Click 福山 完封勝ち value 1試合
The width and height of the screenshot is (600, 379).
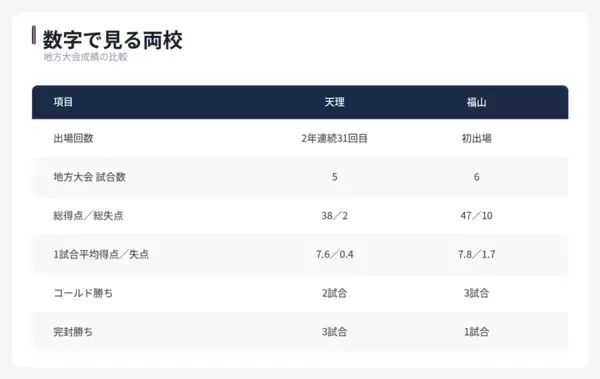tap(476, 332)
